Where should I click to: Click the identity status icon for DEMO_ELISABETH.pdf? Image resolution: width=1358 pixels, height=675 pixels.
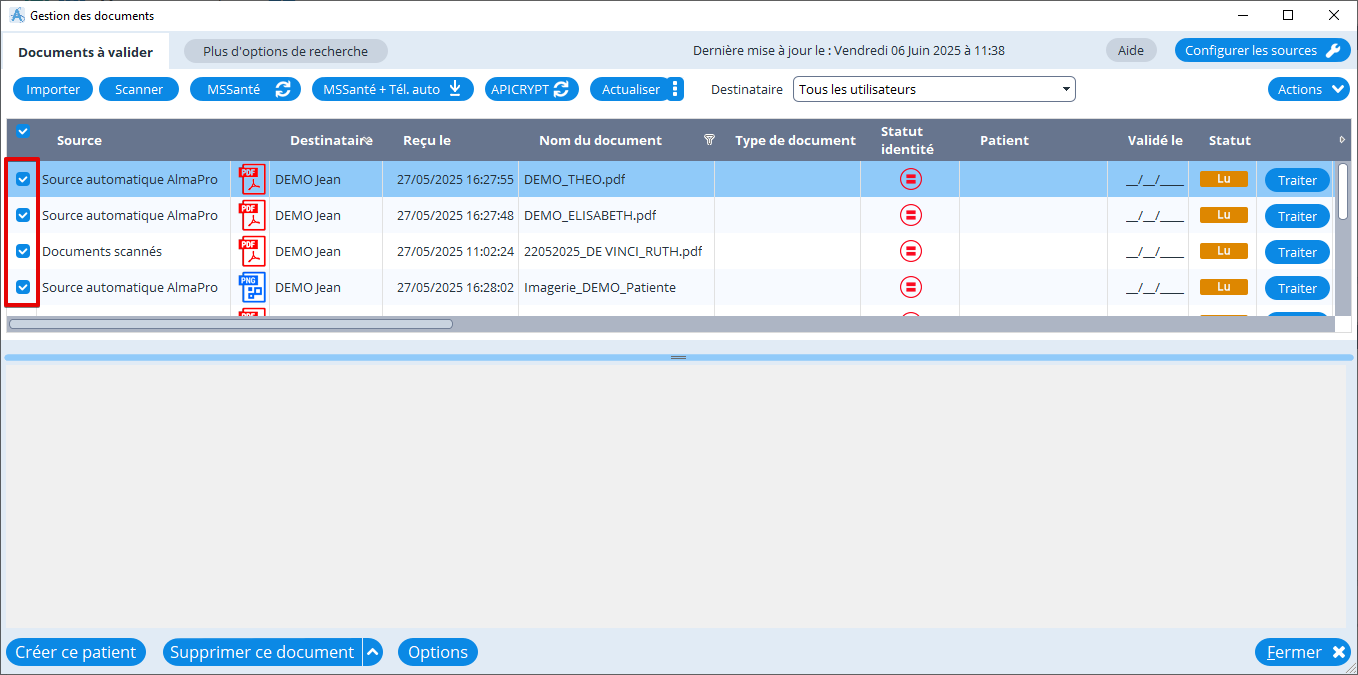click(910, 216)
